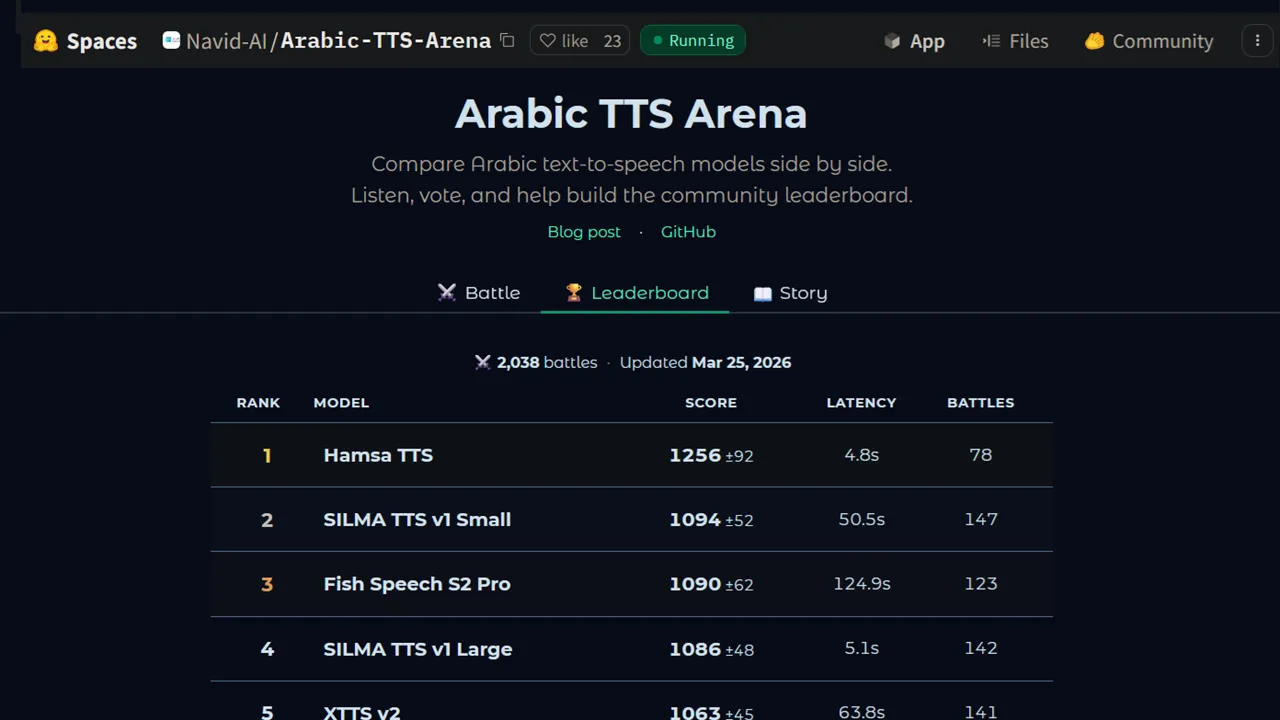Click the Running status badge
The height and width of the screenshot is (720, 1280).
(692, 40)
